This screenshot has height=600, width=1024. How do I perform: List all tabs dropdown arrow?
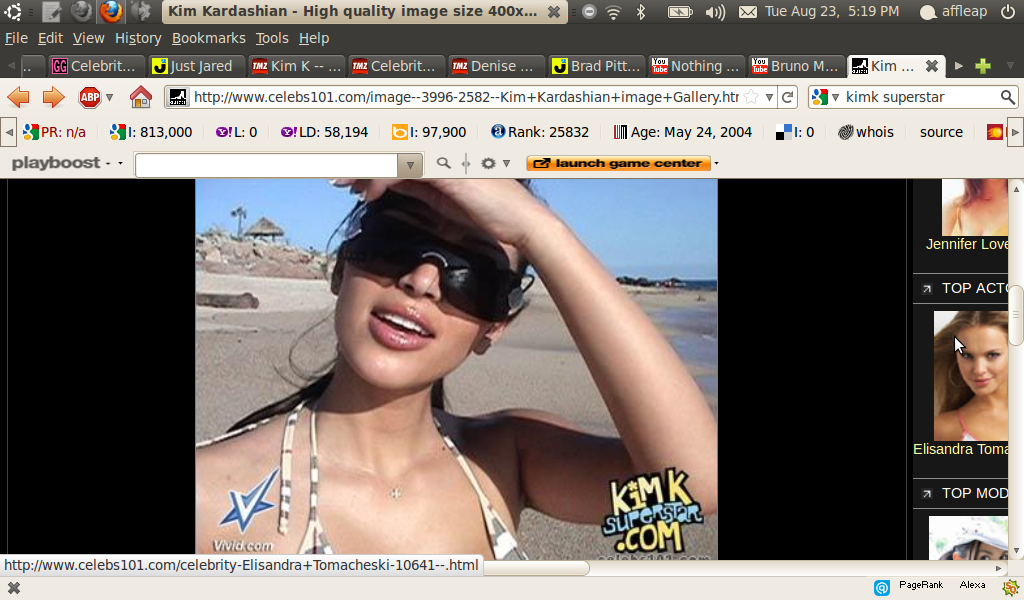(x=1010, y=66)
